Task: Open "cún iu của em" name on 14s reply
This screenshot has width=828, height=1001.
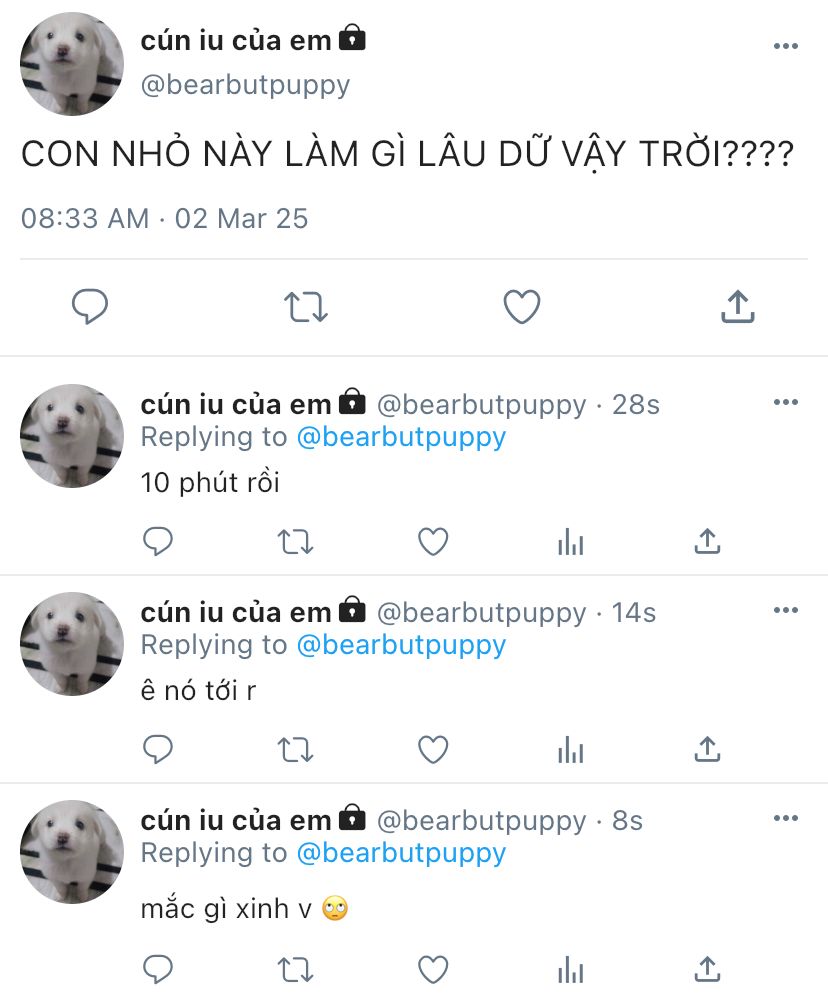Action: click(236, 613)
